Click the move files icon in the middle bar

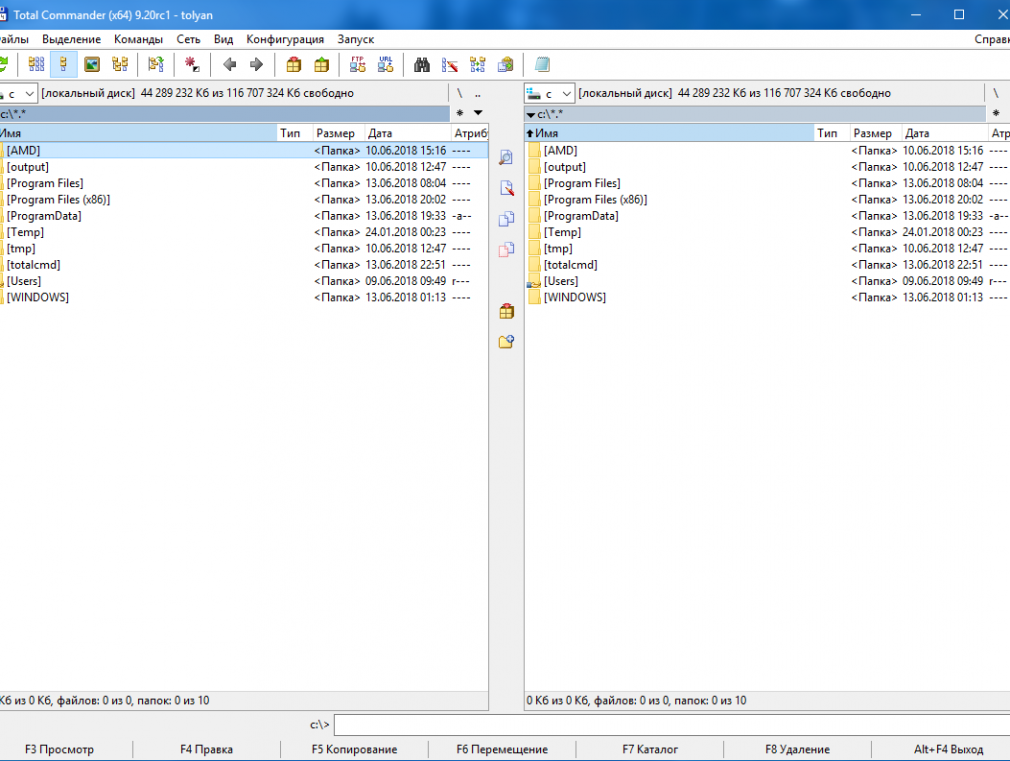point(506,249)
